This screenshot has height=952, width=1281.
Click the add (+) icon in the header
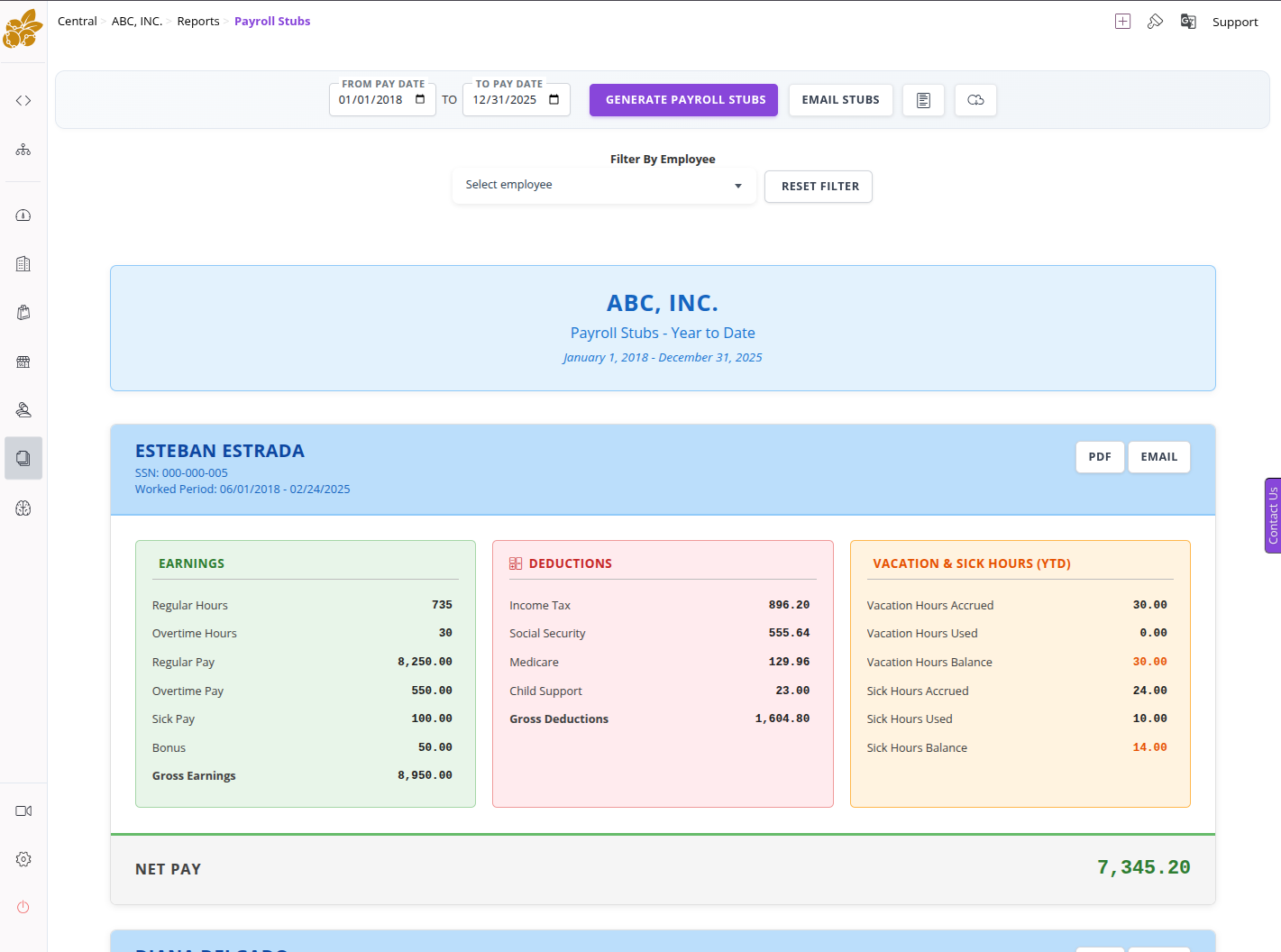(x=1122, y=21)
